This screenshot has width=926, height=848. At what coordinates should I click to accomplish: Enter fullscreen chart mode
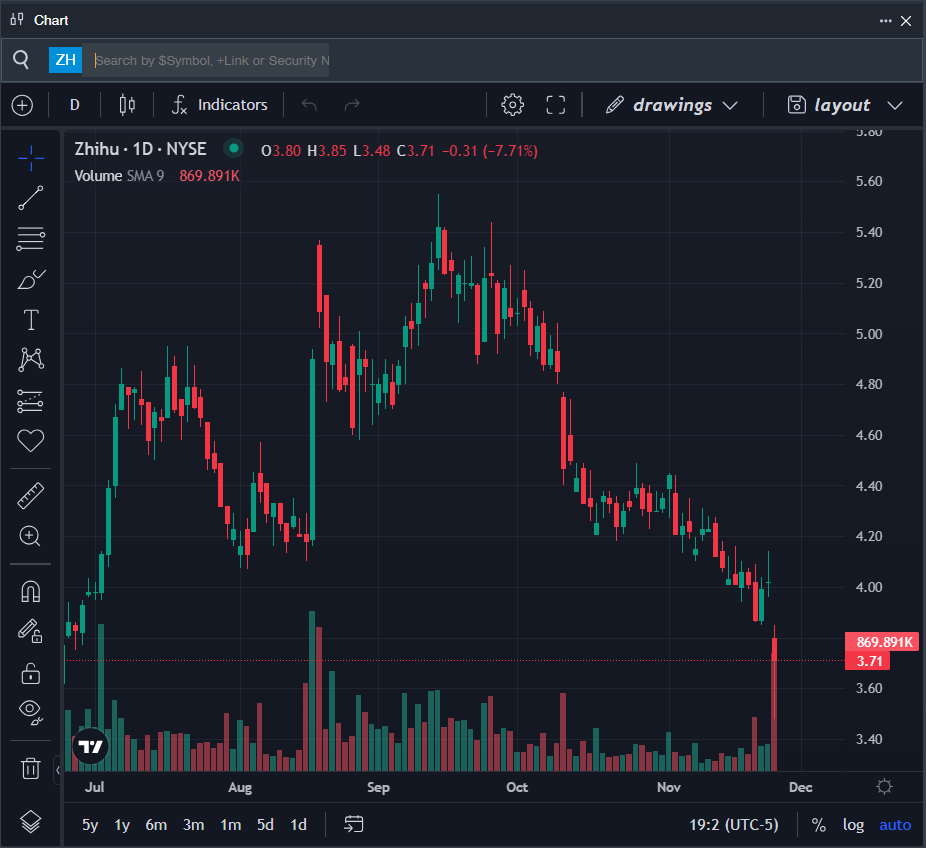556,105
